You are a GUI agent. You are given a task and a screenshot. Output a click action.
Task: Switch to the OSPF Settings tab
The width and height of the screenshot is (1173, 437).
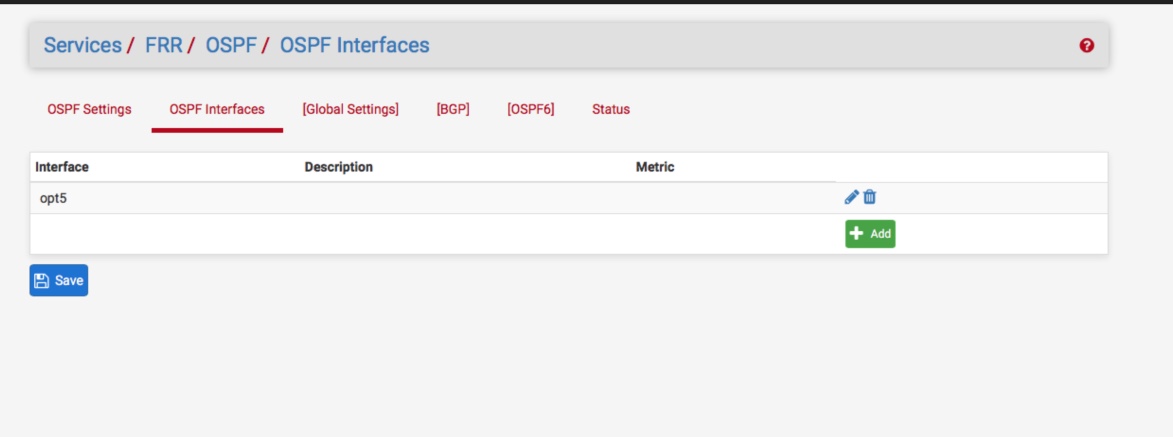click(x=89, y=110)
